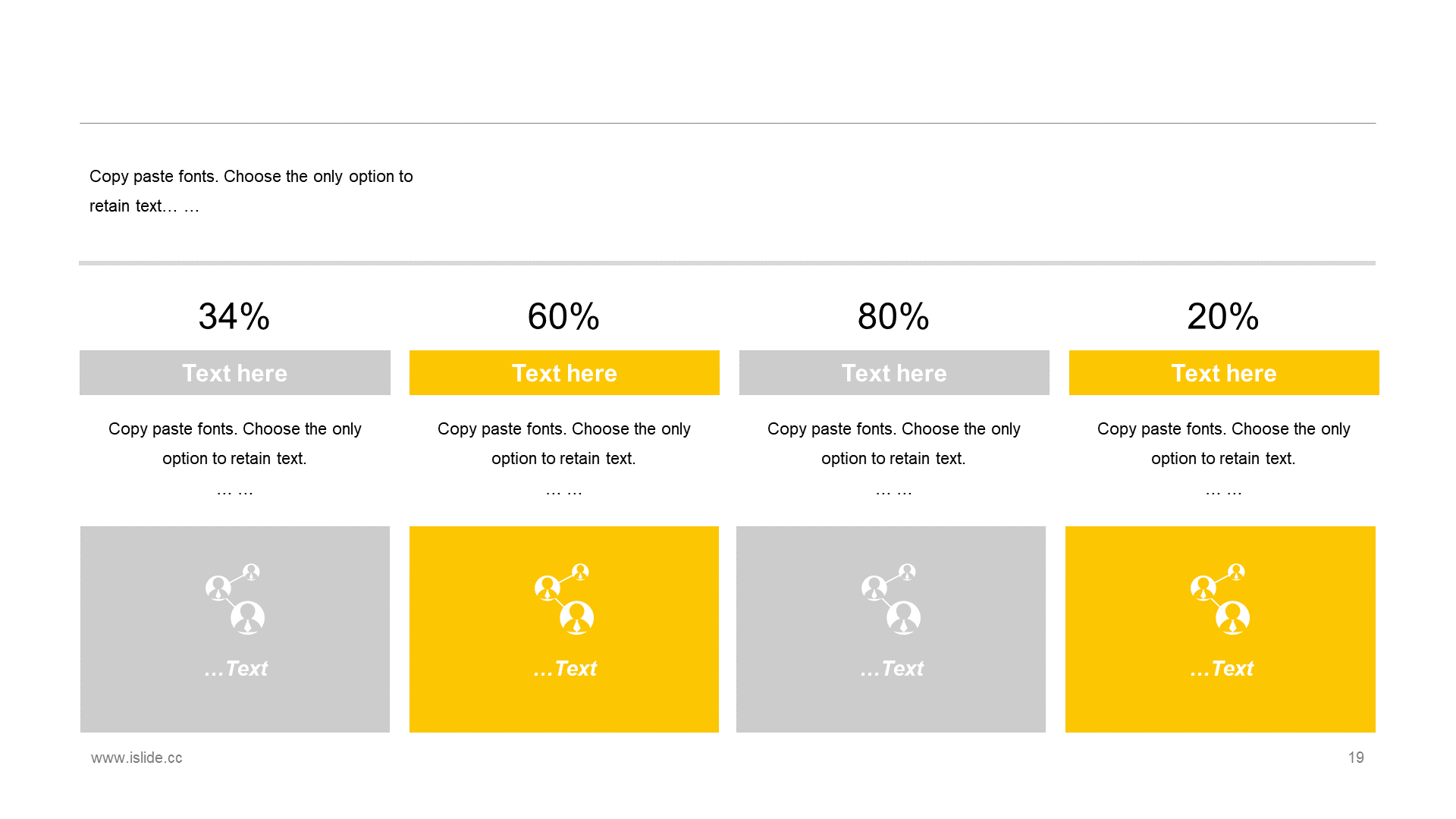Click the description paragraph below 20% bar
The image size is (1456, 819).
pyautogui.click(x=1224, y=458)
